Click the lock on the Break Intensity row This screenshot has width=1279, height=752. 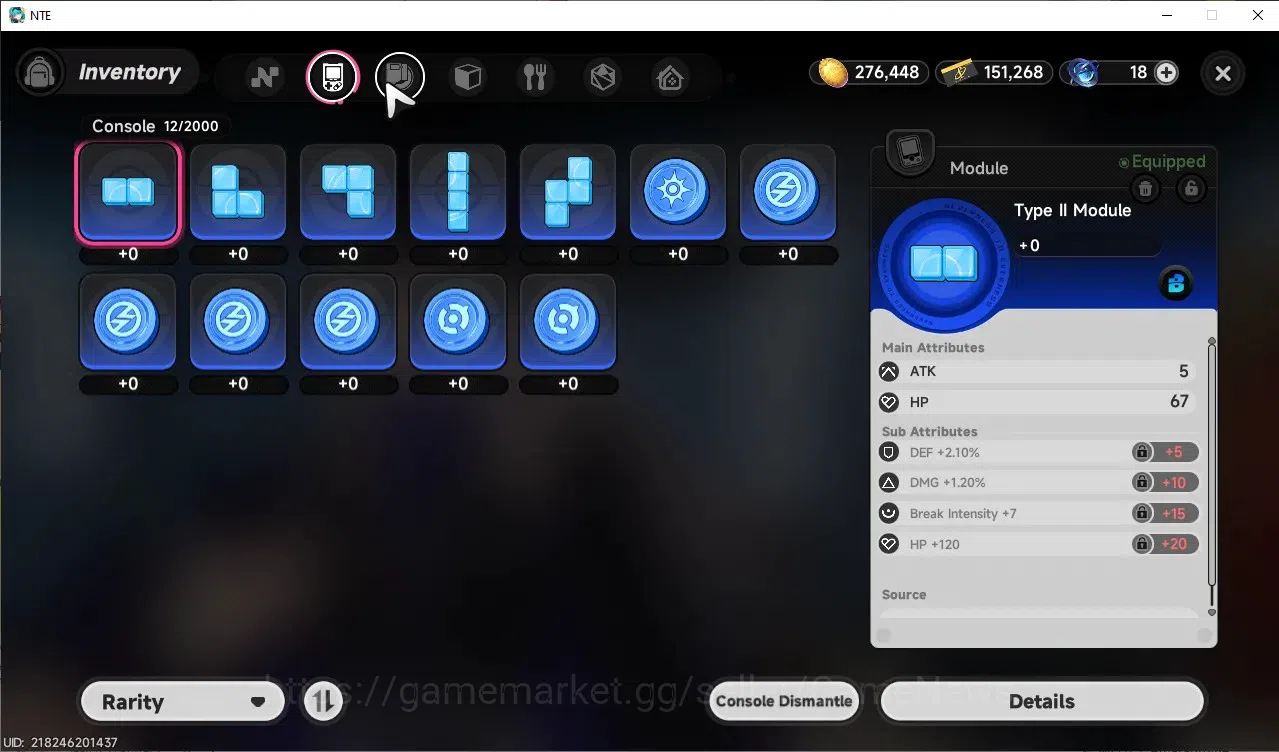(1141, 514)
